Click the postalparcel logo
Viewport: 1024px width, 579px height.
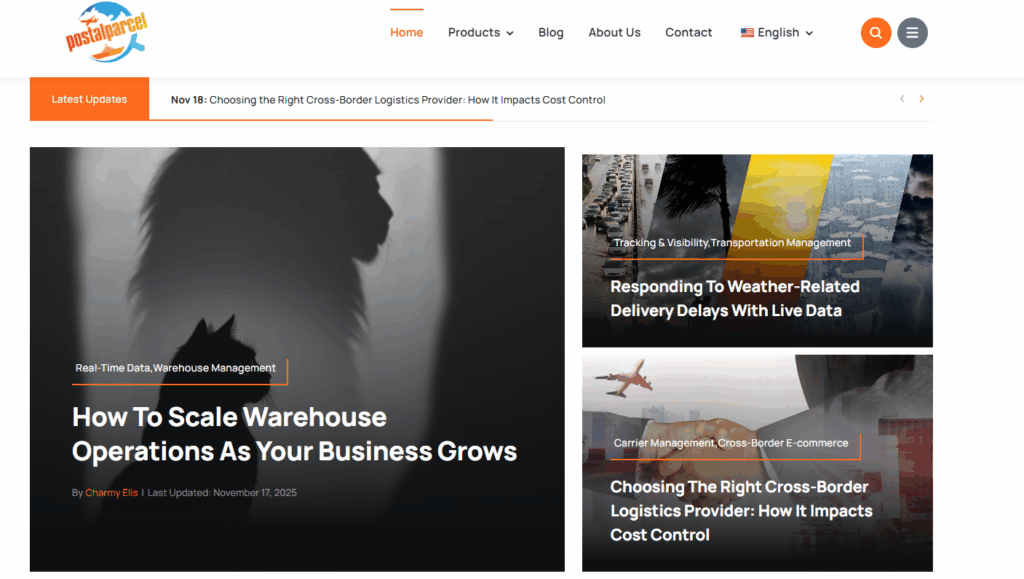coord(106,33)
